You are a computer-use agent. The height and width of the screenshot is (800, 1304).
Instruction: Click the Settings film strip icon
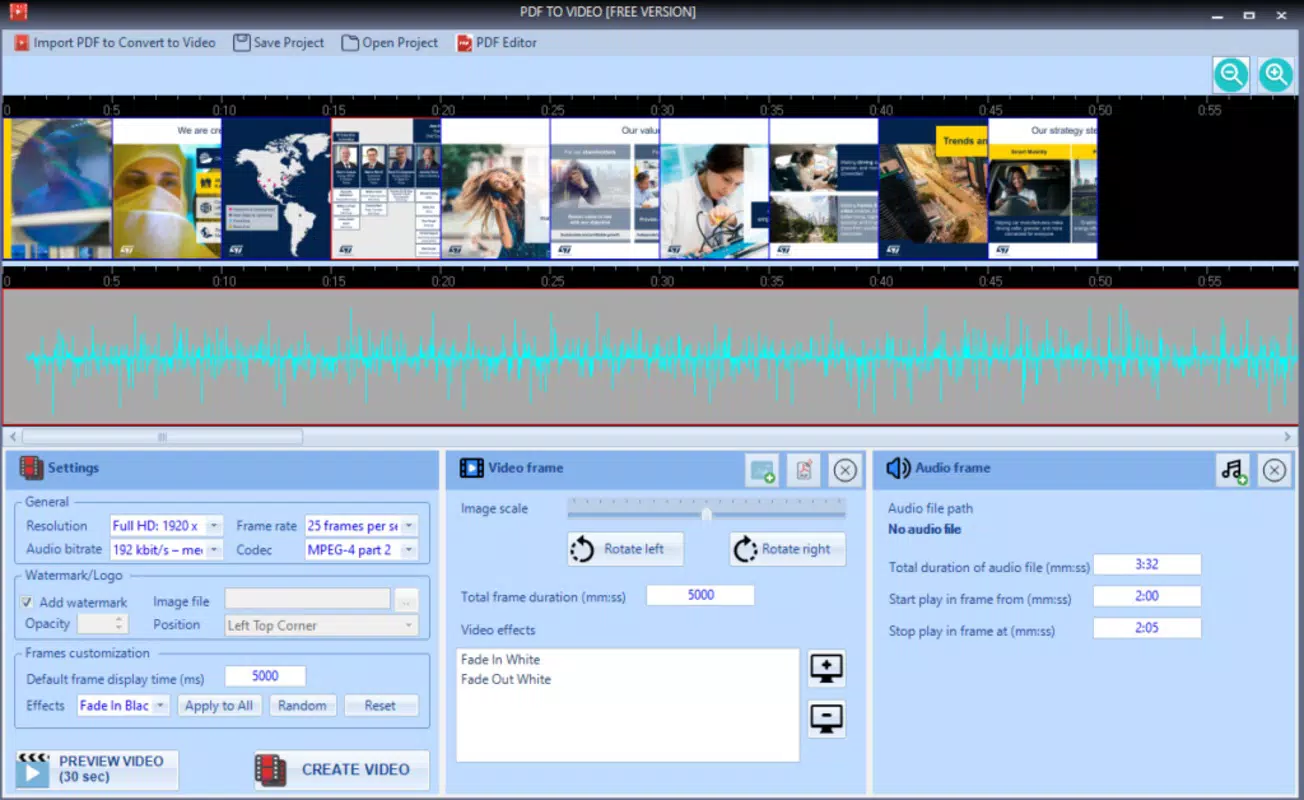pyautogui.click(x=31, y=468)
